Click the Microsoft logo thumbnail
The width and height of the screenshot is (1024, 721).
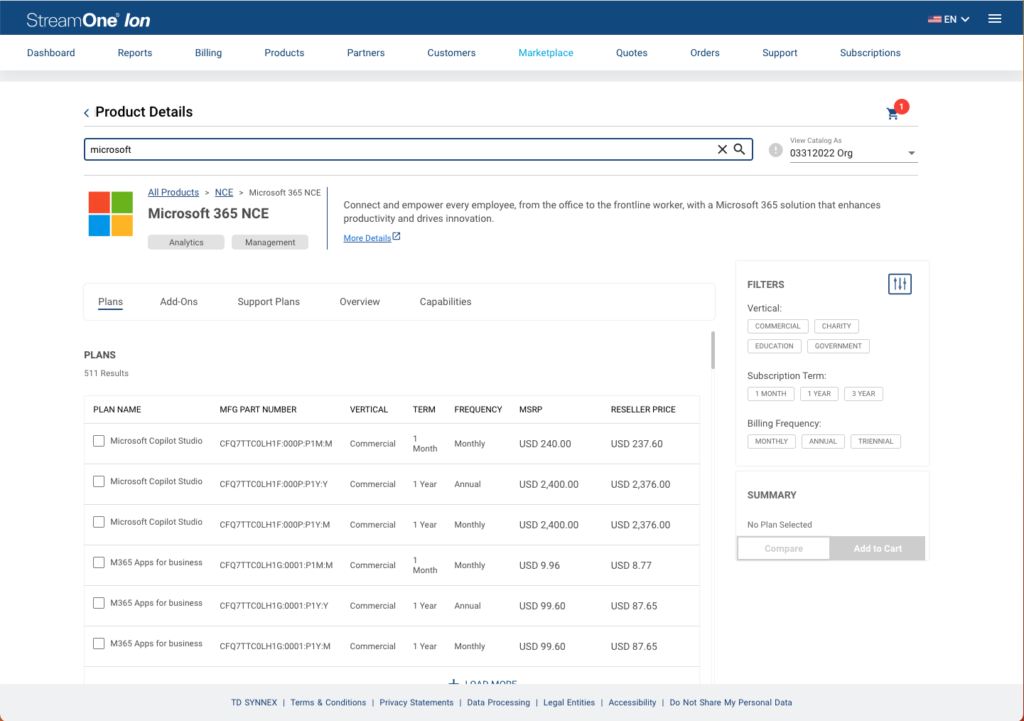(x=111, y=214)
